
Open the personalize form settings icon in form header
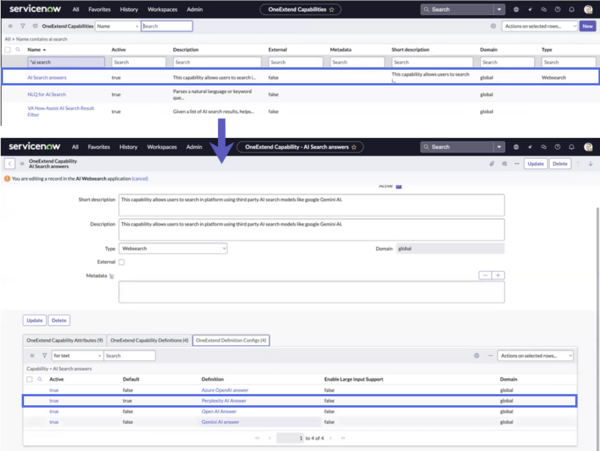tap(504, 164)
